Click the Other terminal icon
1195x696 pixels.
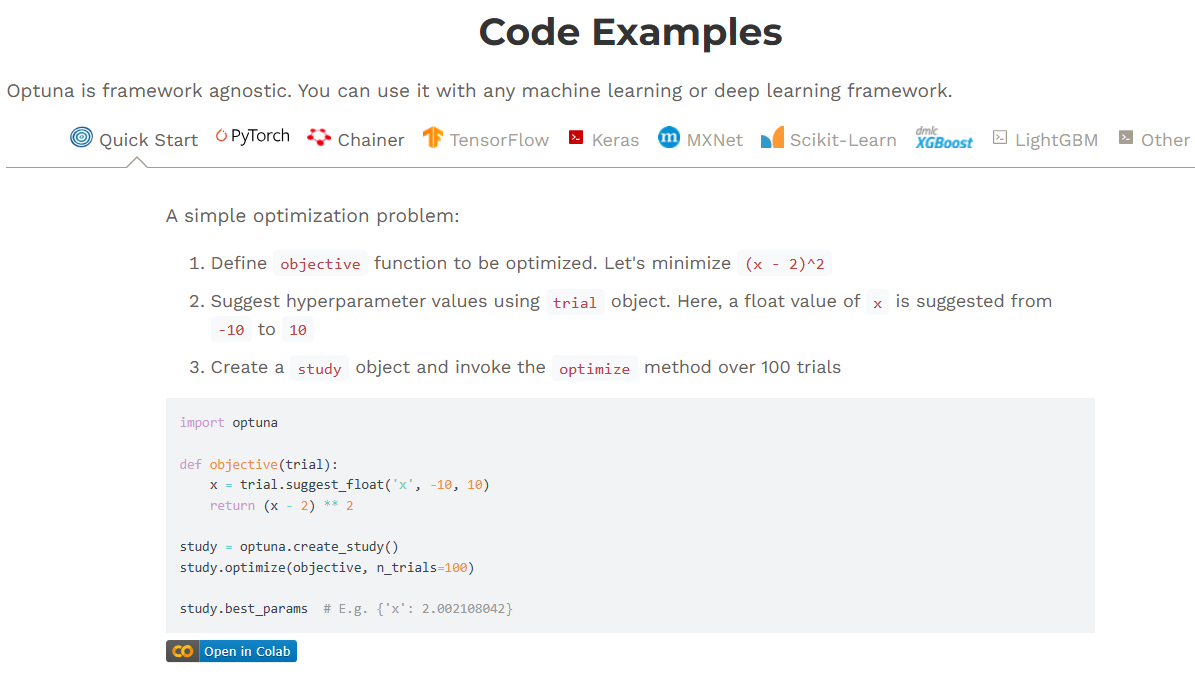(1126, 138)
